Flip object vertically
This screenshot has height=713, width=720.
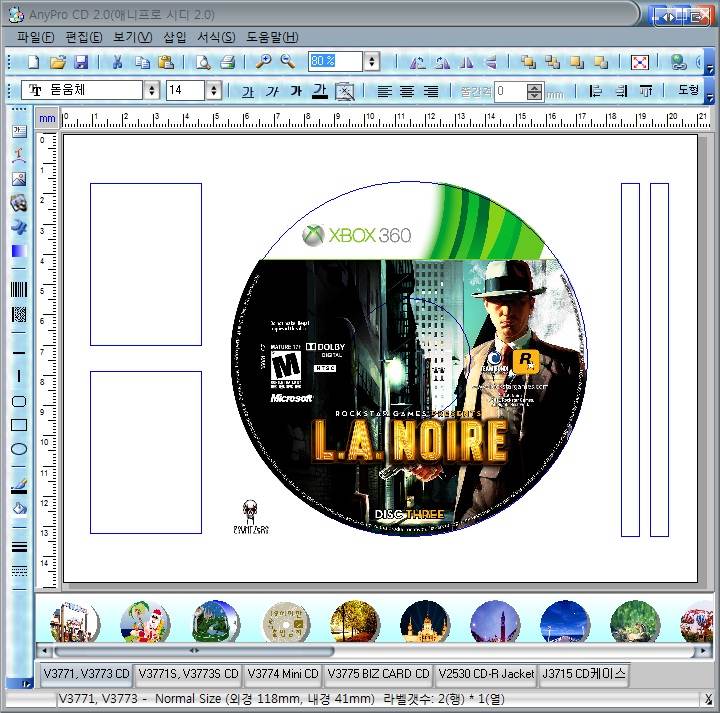(x=491, y=62)
